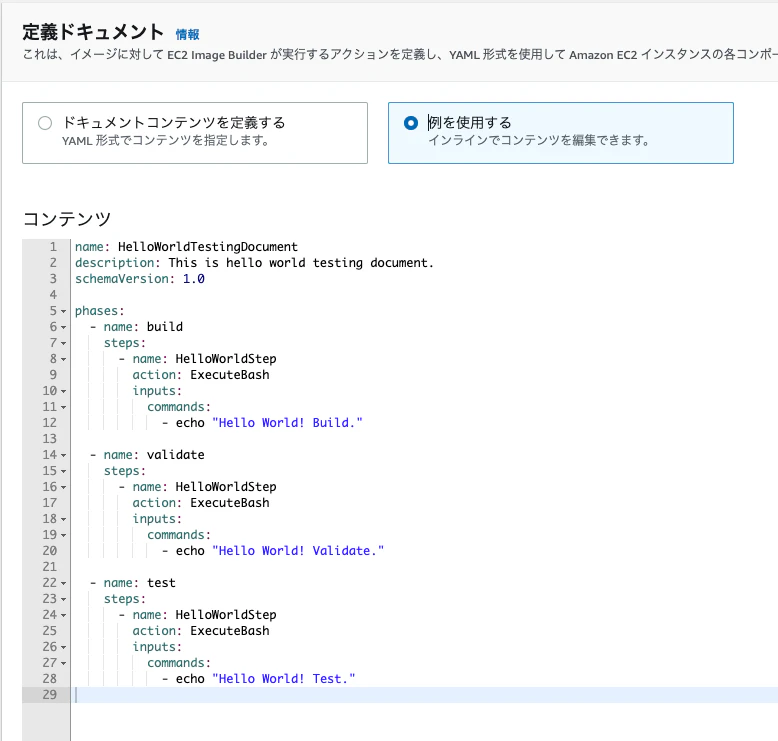The height and width of the screenshot is (741, 778).
Task: Click the word validate on line 14
Action: click(176, 455)
